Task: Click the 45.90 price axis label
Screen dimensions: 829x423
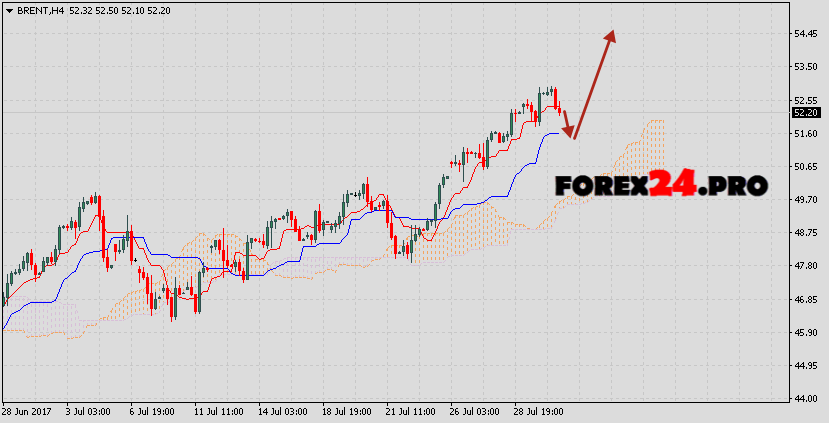Action: (806, 332)
